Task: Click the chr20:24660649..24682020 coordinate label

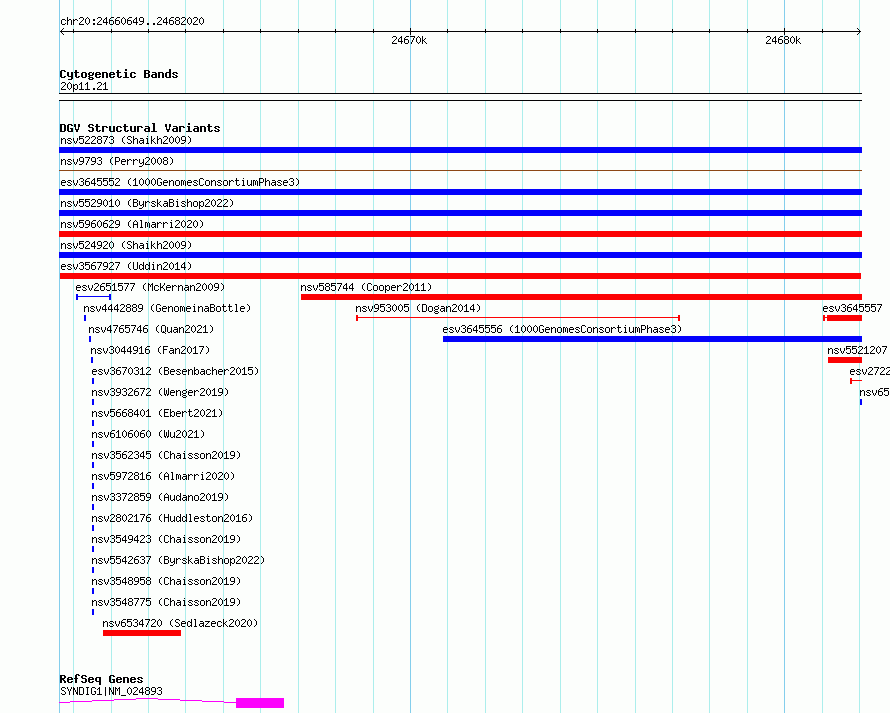Action: (132, 21)
